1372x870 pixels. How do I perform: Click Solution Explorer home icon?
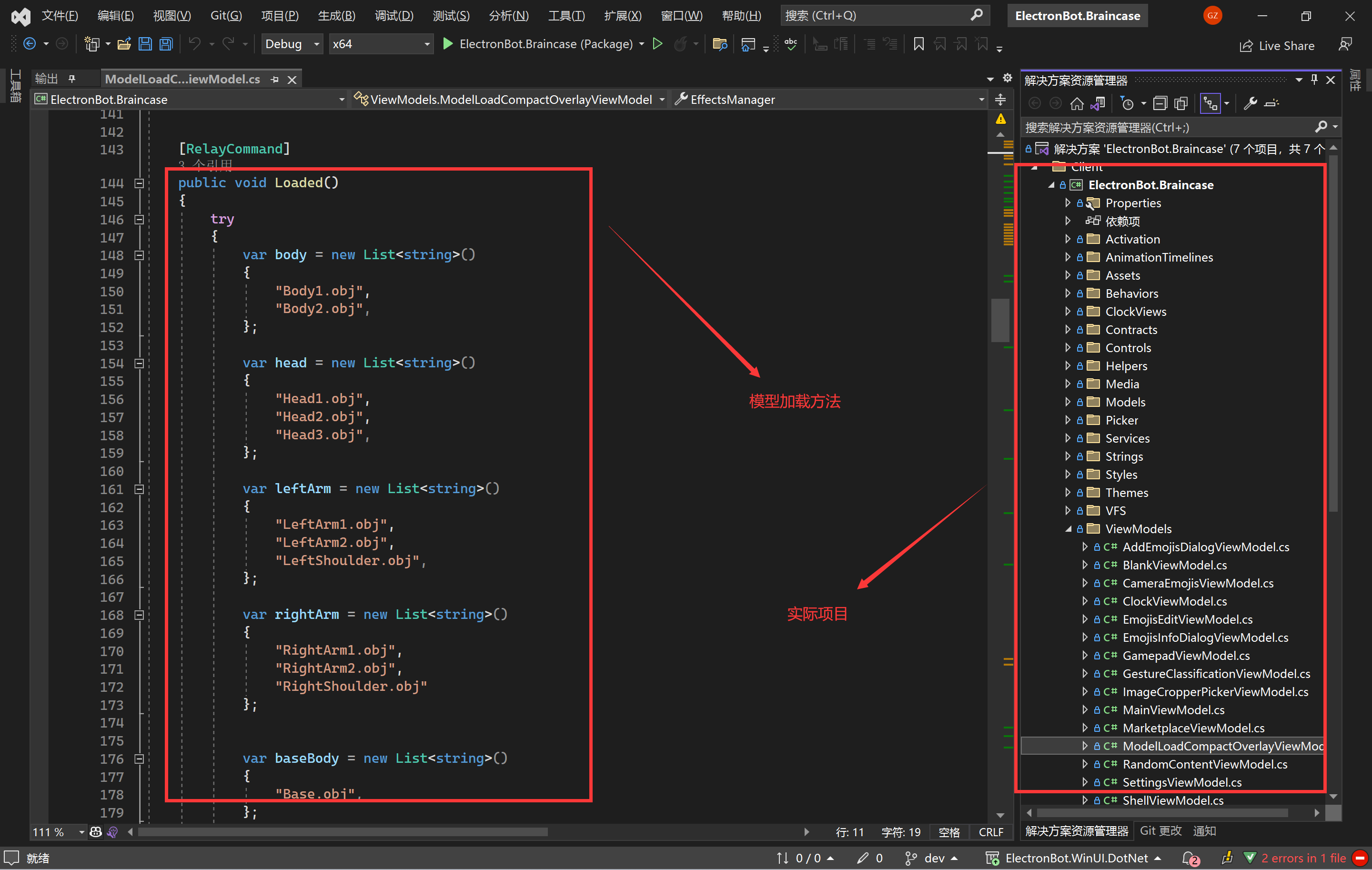pos(1077,103)
